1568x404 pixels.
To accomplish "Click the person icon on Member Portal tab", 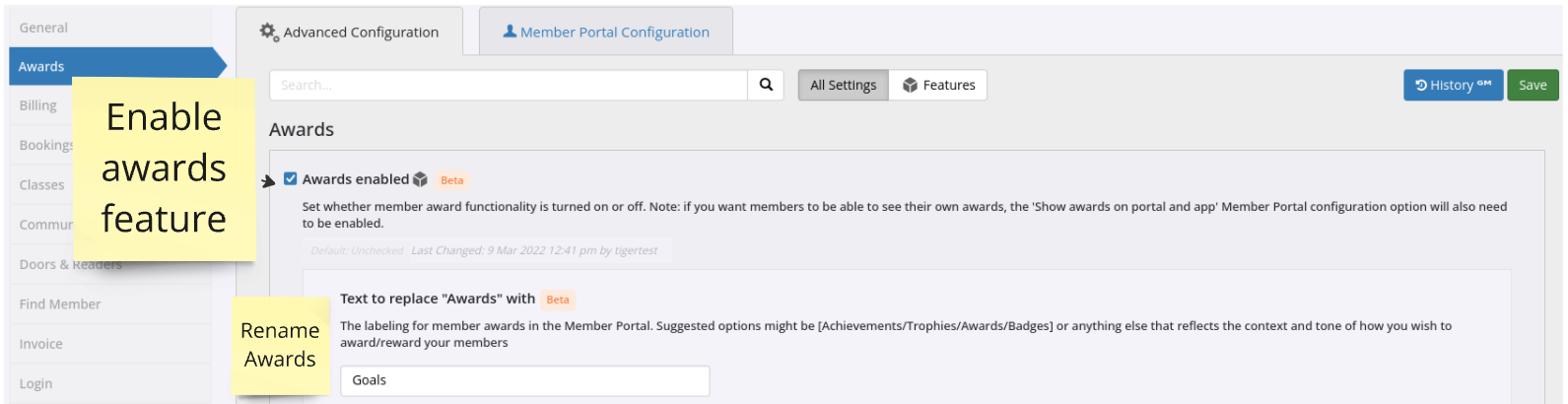I will (510, 32).
